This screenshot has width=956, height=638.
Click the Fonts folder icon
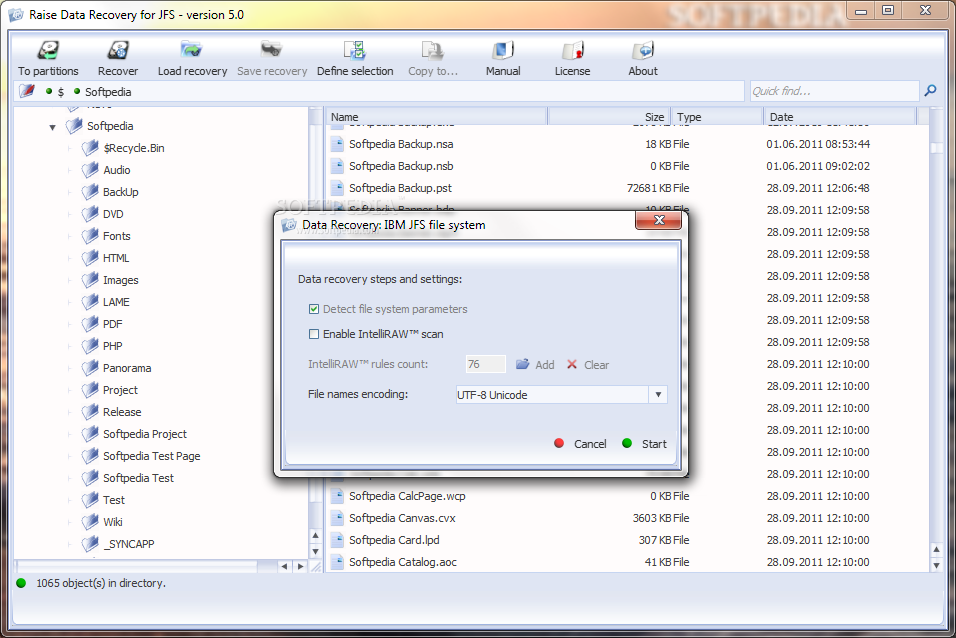pyautogui.click(x=90, y=235)
